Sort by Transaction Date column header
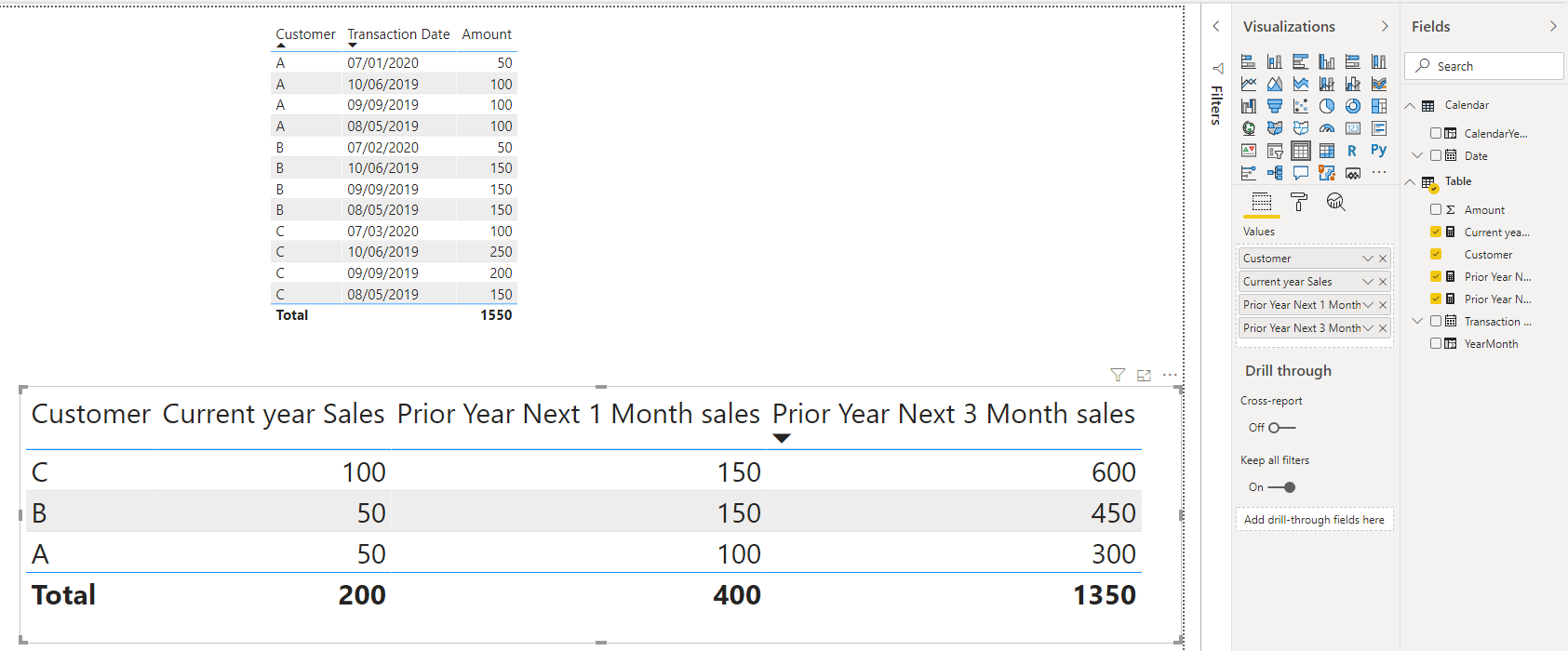Screen dimensions: 1568x651 398,34
